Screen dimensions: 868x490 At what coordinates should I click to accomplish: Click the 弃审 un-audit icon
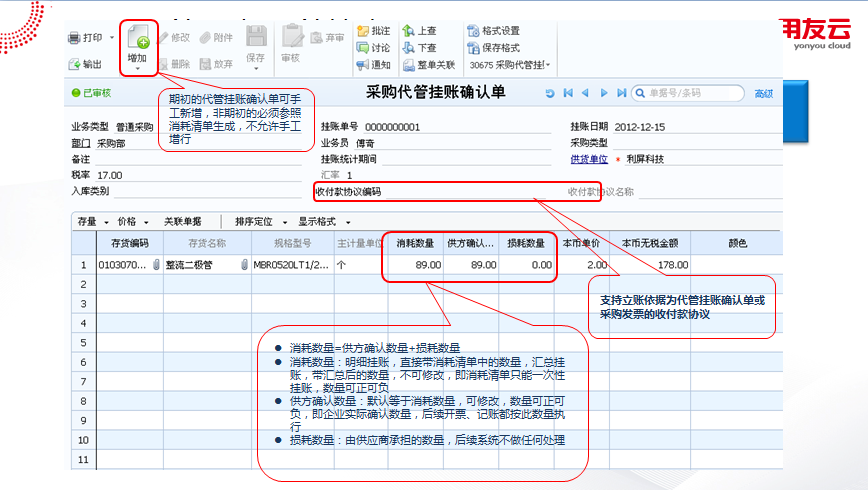pyautogui.click(x=317, y=38)
